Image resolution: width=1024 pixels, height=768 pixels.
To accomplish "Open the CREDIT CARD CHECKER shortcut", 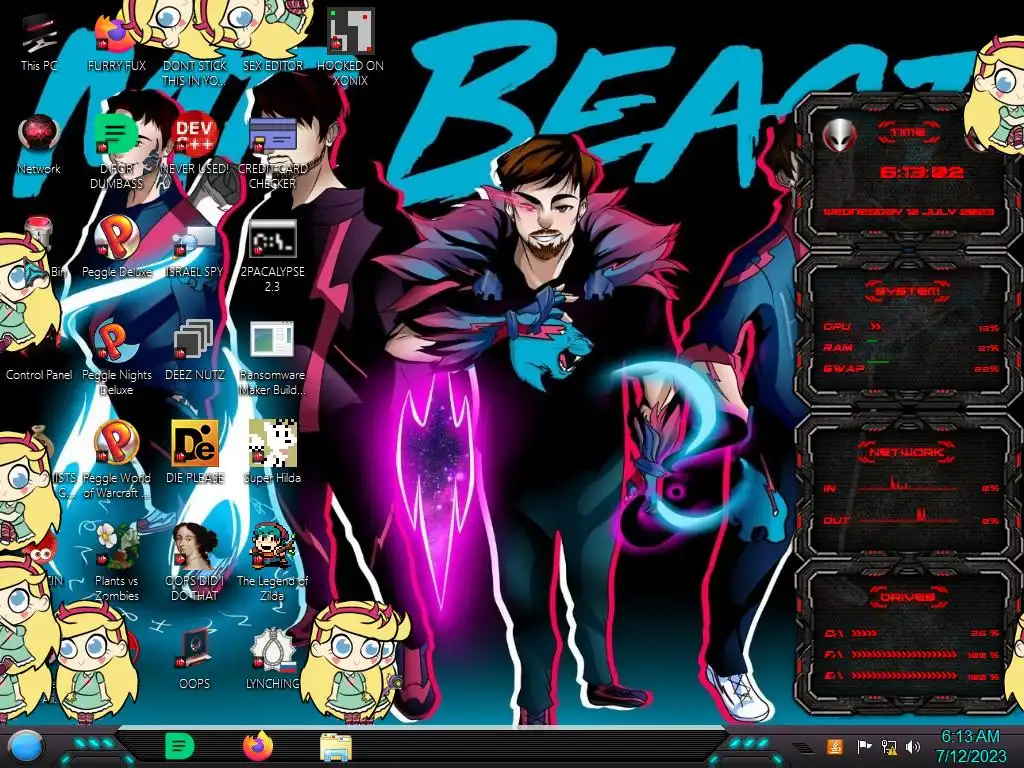I will point(272,152).
